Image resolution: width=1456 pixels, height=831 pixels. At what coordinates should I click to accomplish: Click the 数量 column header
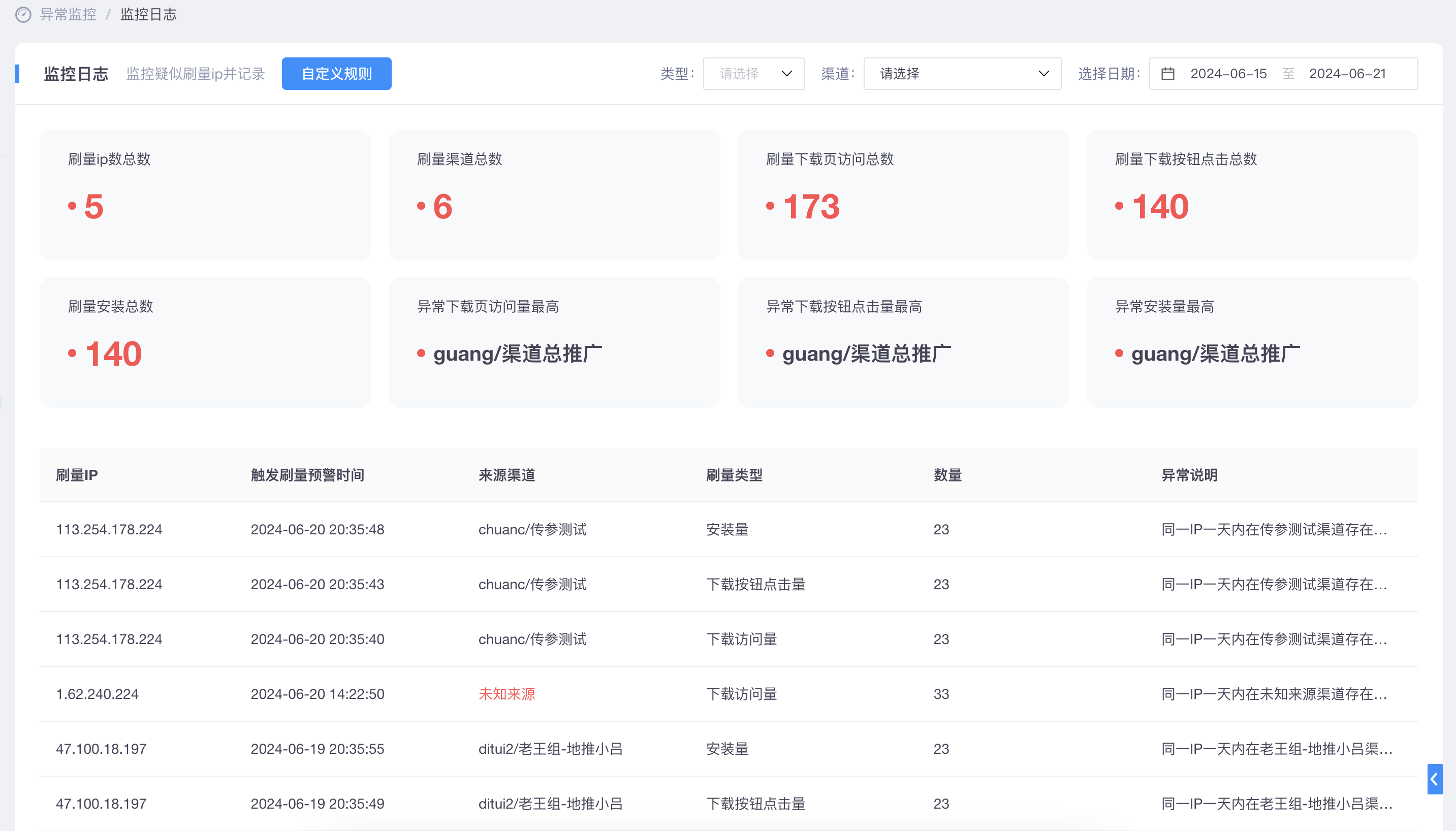click(x=948, y=475)
